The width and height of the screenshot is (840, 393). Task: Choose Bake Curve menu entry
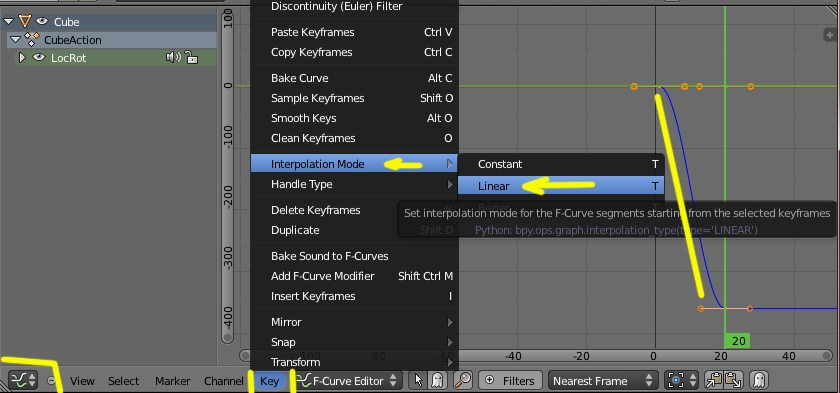click(355, 78)
